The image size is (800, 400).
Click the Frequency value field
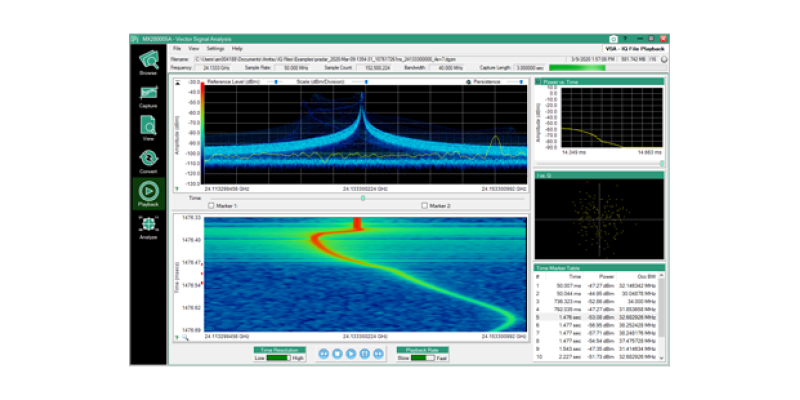(x=212, y=67)
